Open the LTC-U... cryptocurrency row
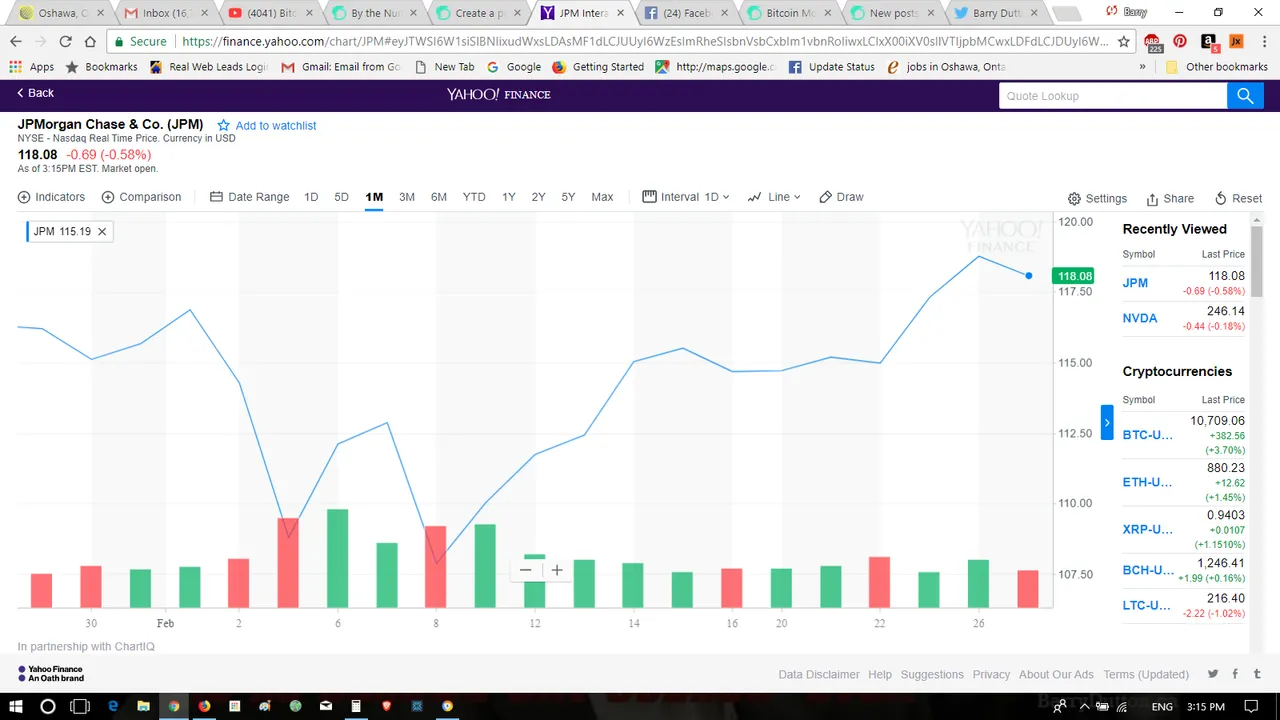Screen dimensions: 1280x720 point(1184,605)
